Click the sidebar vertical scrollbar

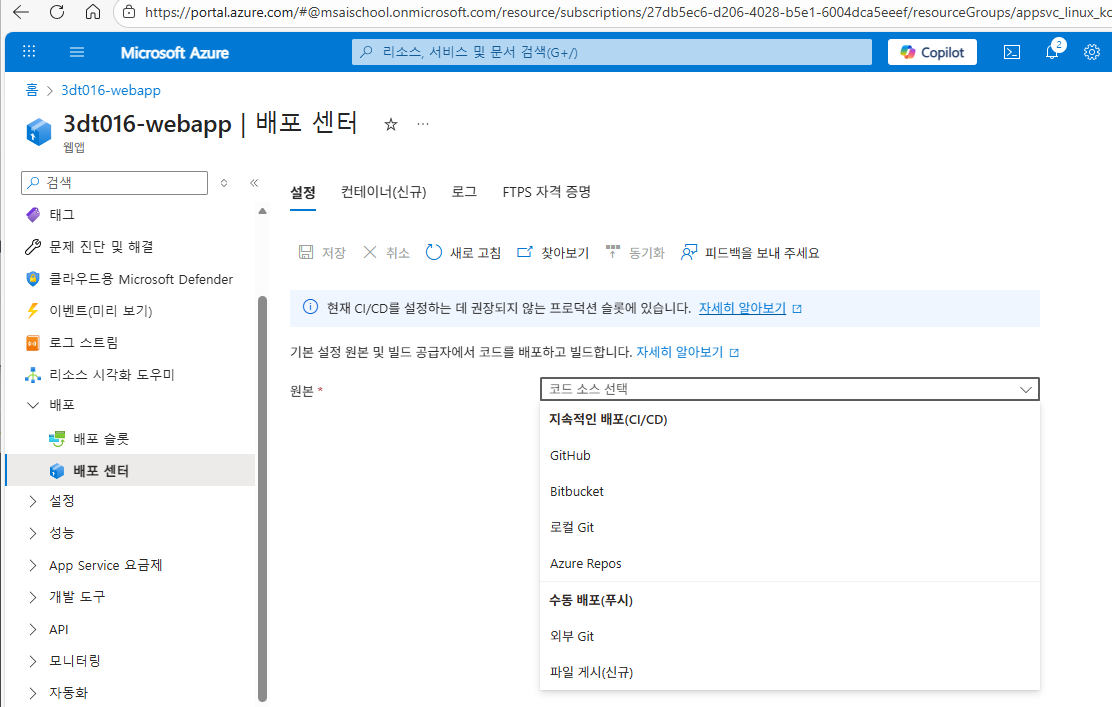(x=262, y=498)
